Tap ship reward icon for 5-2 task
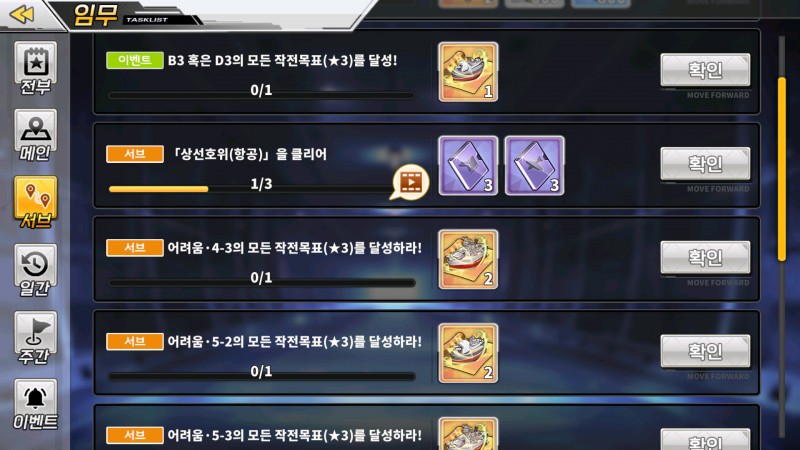This screenshot has width=800, height=450. (x=468, y=354)
